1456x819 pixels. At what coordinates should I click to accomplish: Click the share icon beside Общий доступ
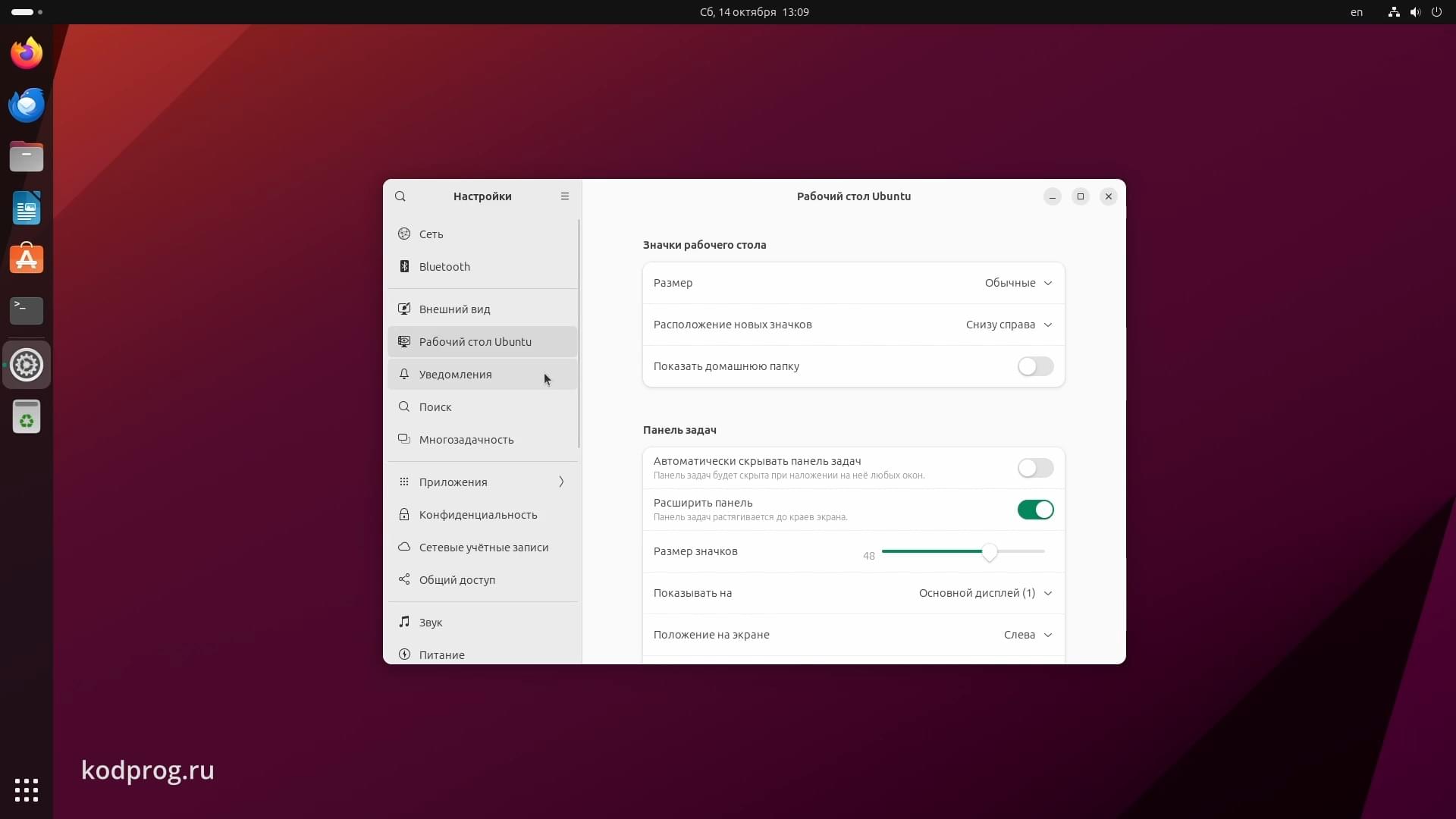coord(404,579)
